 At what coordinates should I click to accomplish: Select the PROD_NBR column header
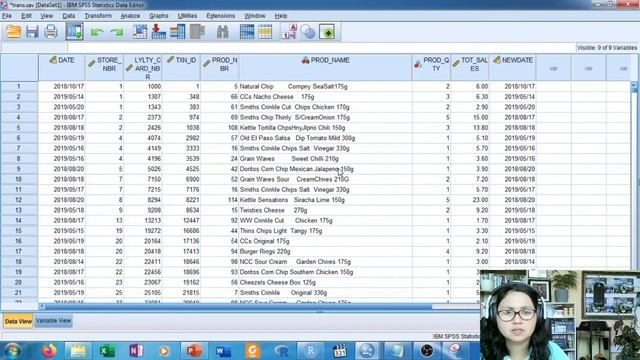coord(220,67)
